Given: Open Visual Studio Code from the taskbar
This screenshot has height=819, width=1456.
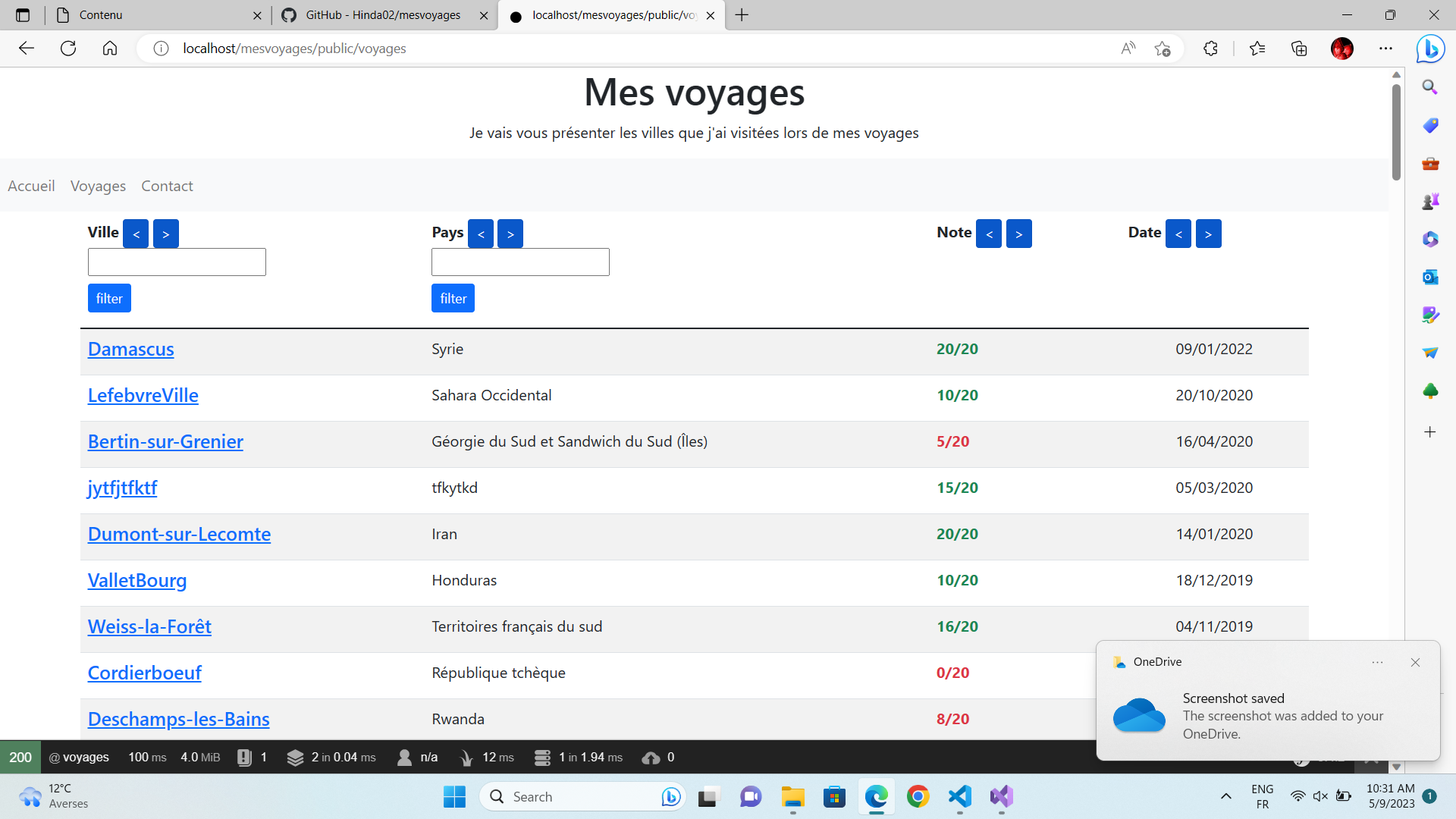Looking at the screenshot, I should tap(959, 796).
